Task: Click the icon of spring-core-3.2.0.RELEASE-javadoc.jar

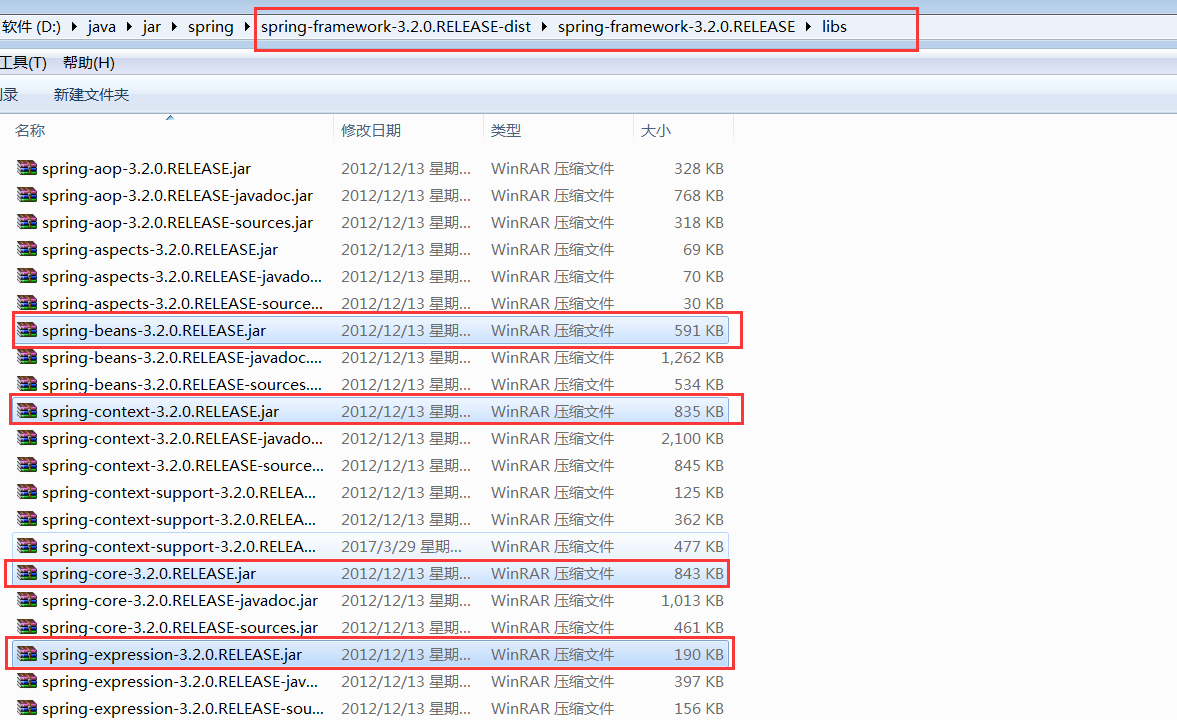Action: point(27,600)
